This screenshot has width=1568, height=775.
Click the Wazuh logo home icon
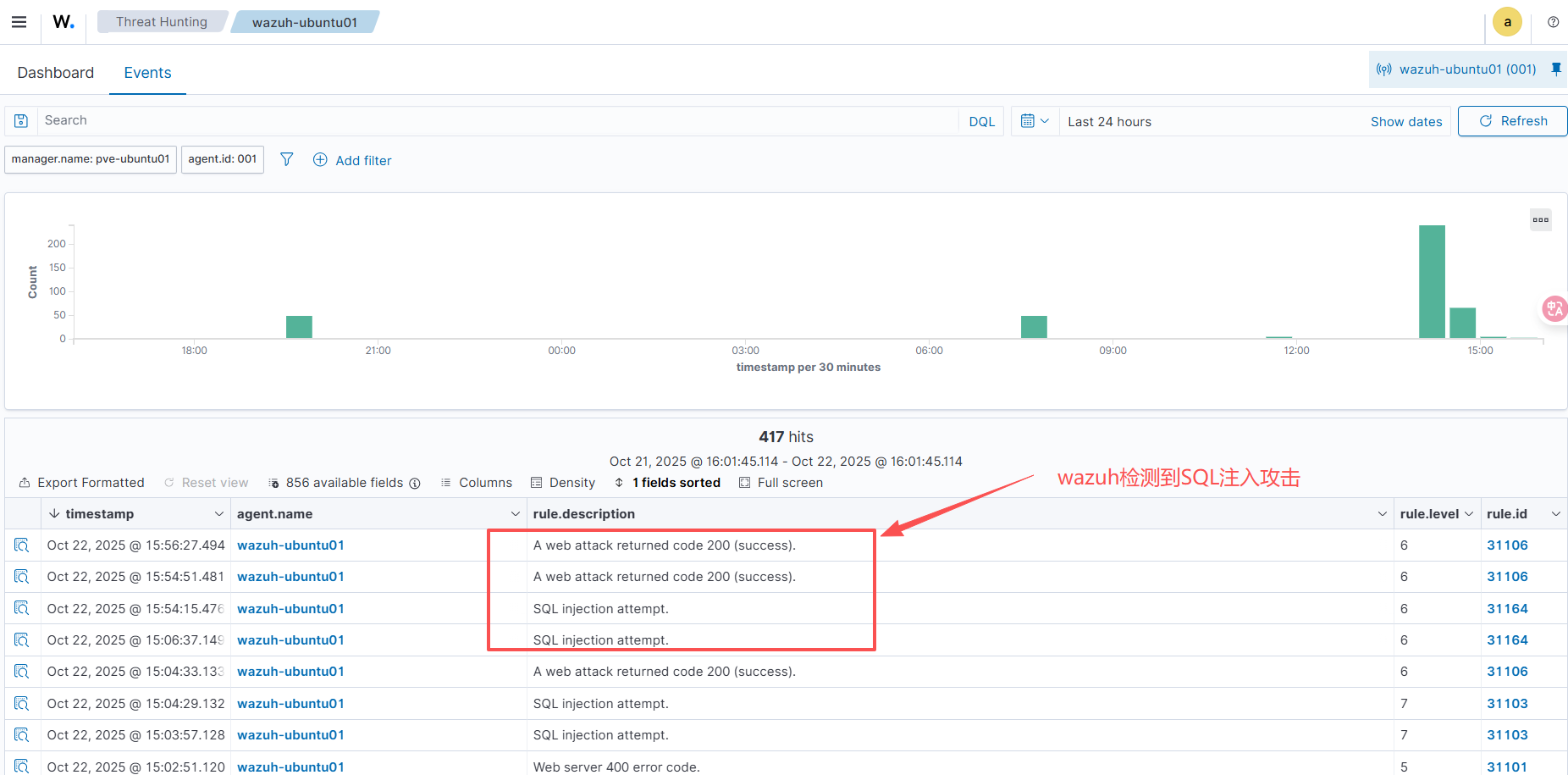click(x=63, y=22)
